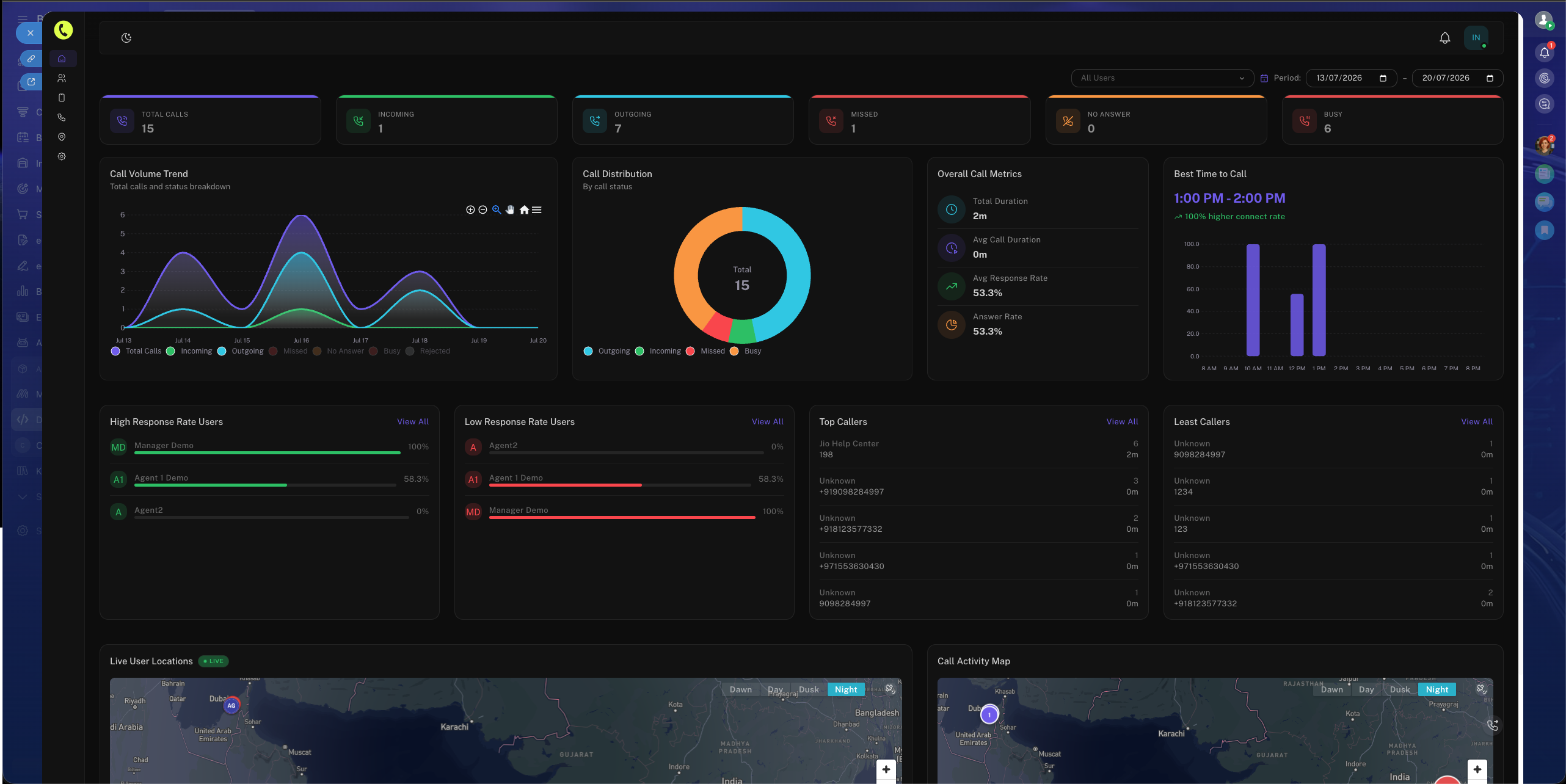Toggle Busy slice in distribution legend

coord(746,351)
